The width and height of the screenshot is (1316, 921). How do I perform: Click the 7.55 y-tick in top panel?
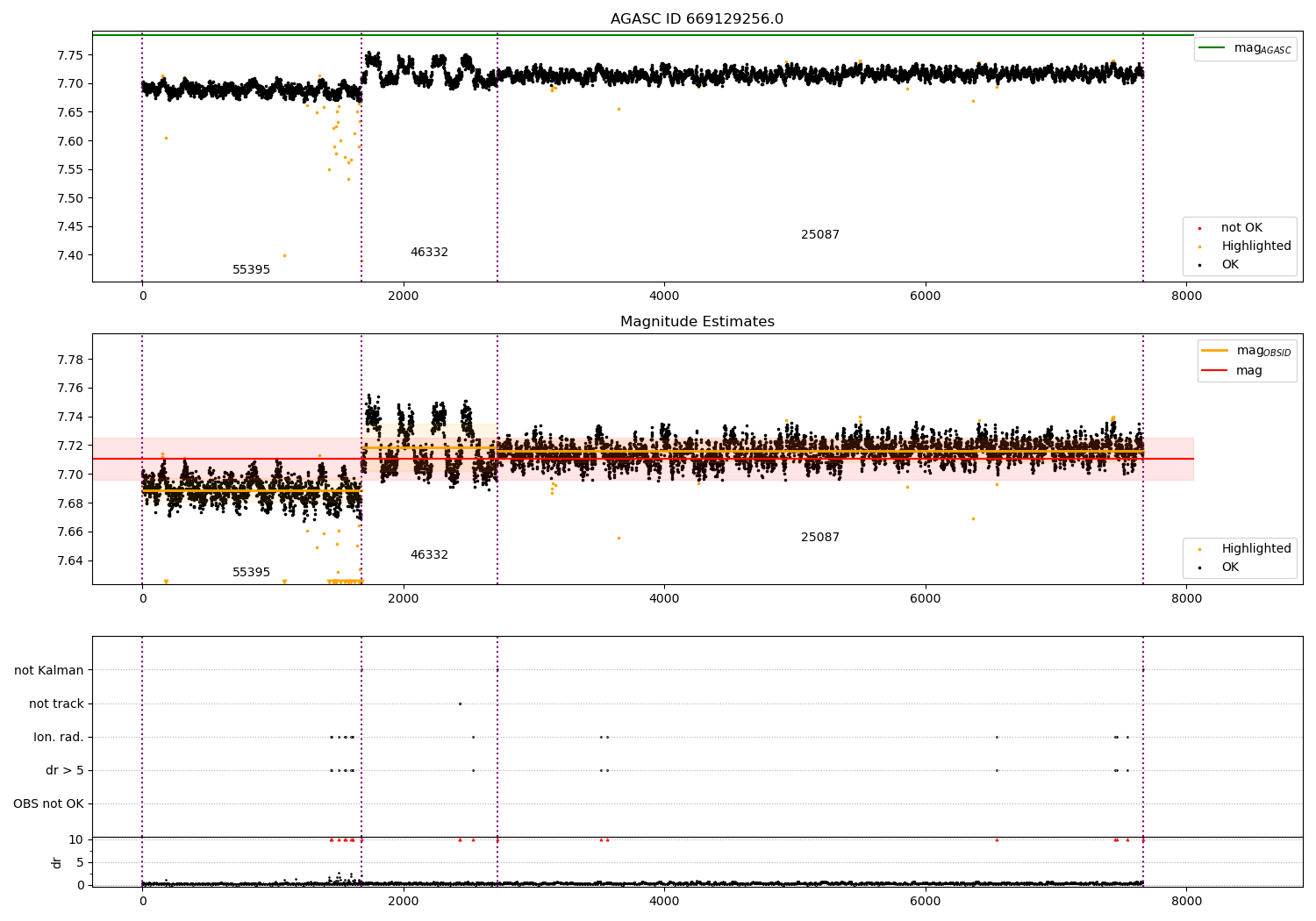click(70, 170)
